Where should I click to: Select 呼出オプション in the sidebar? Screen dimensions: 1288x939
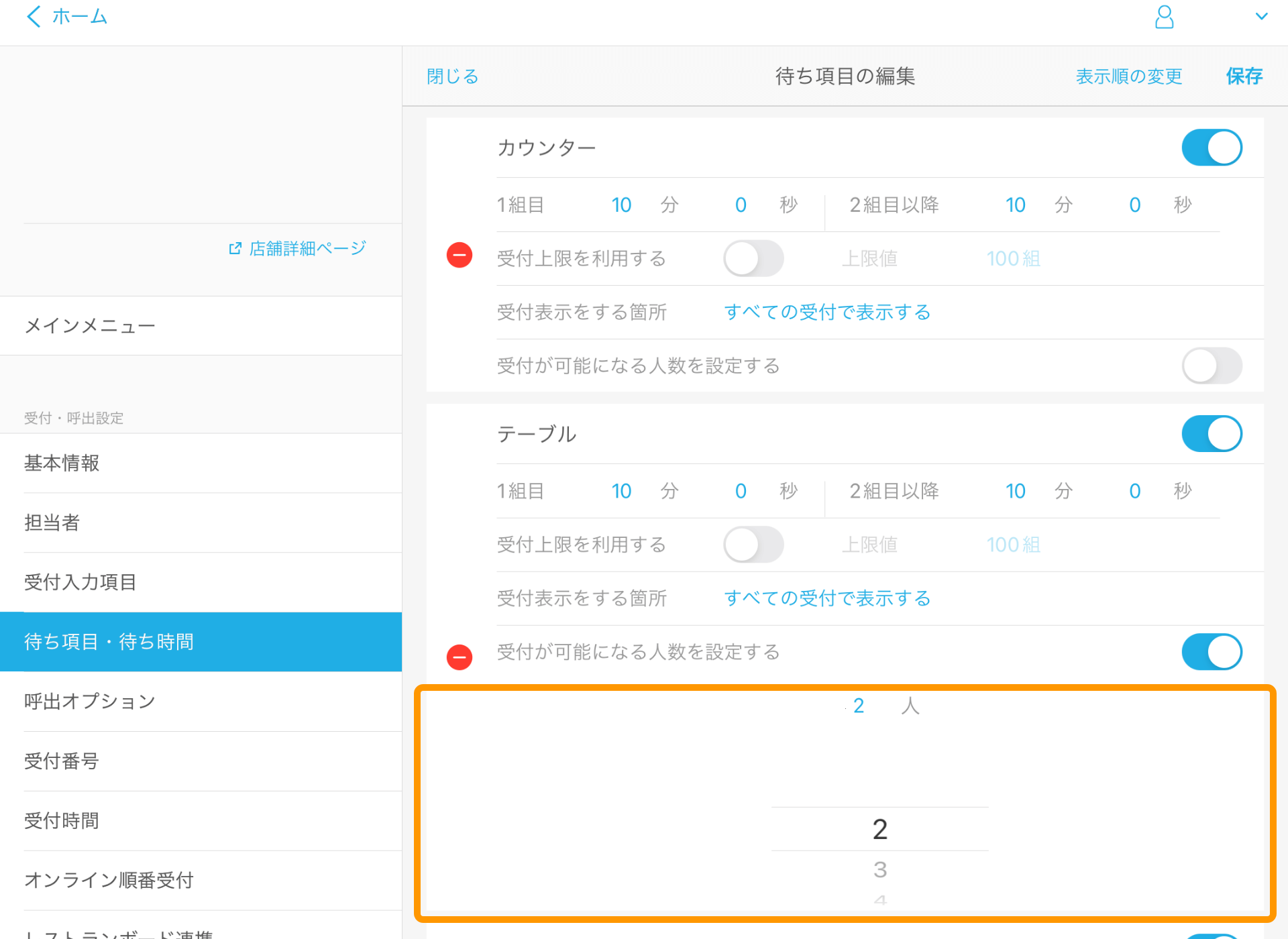(x=201, y=702)
